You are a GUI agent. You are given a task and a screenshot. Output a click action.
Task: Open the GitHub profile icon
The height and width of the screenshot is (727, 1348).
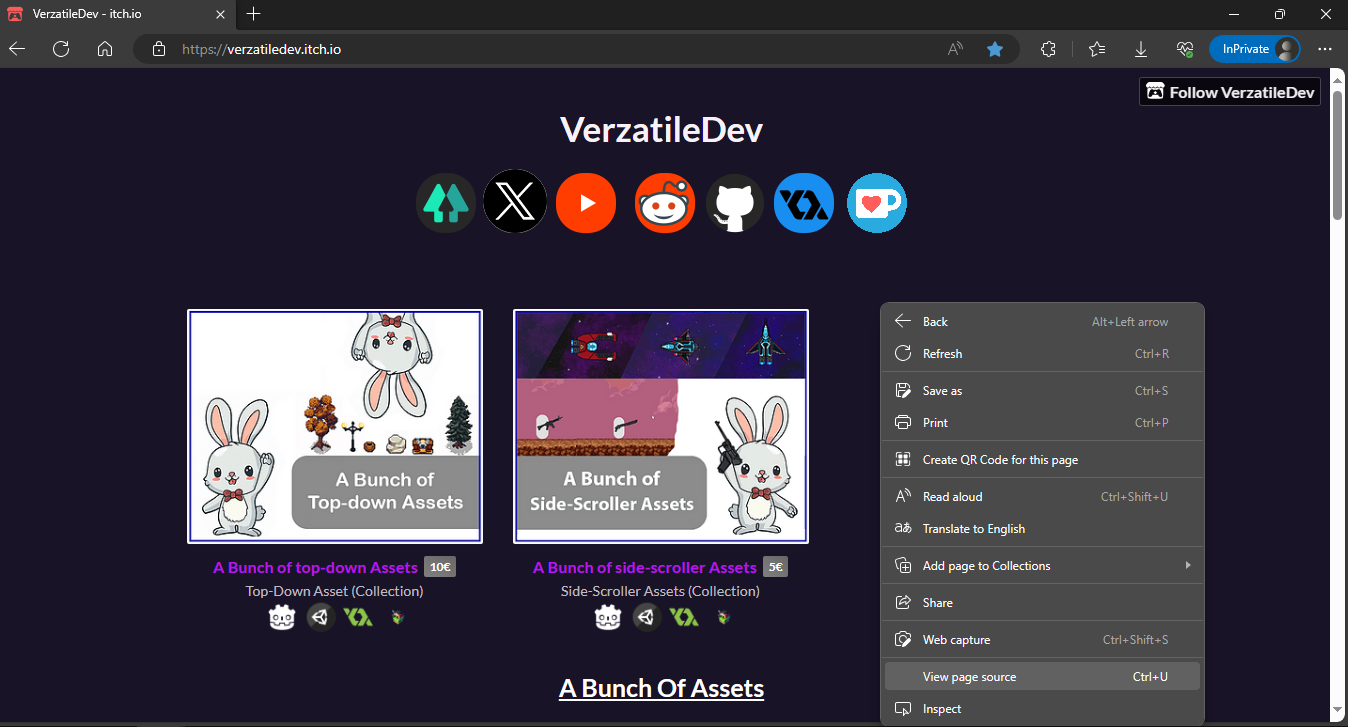(735, 203)
